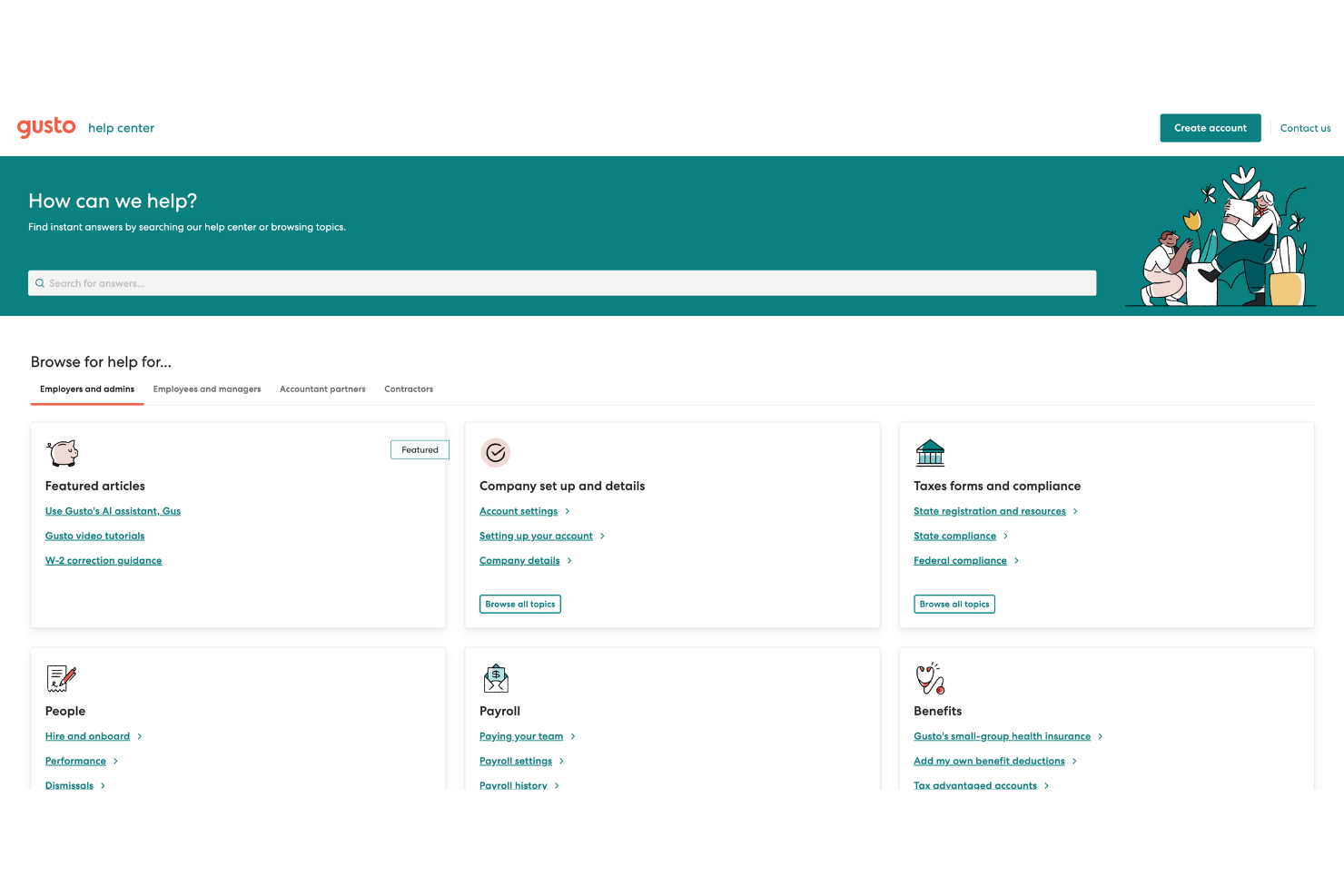The width and height of the screenshot is (1344, 896).
Task: Select the Employees and managers tab
Action: tap(206, 389)
